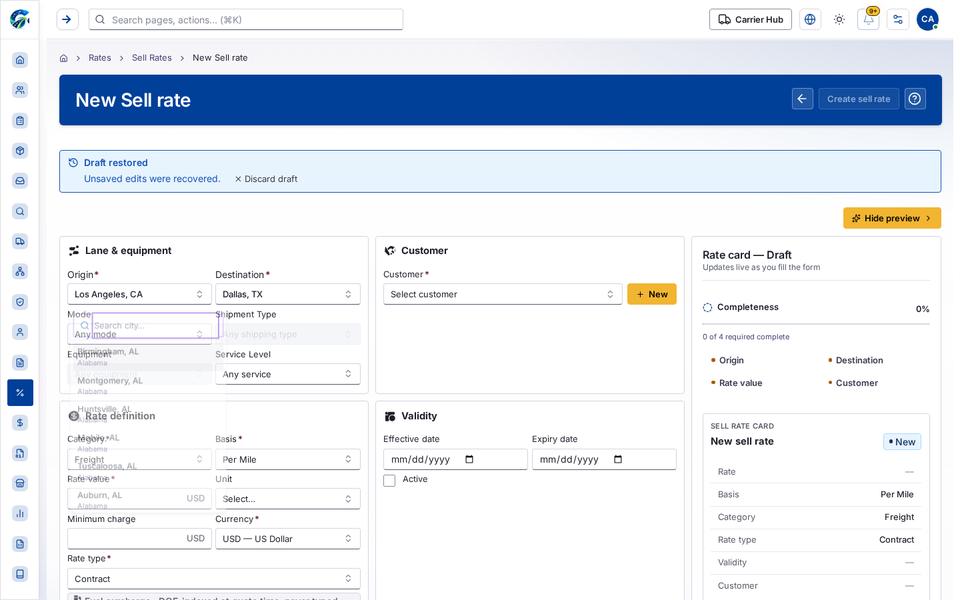Click the Draft restored heading
Viewport: 960px width, 600px height.
coord(116,163)
